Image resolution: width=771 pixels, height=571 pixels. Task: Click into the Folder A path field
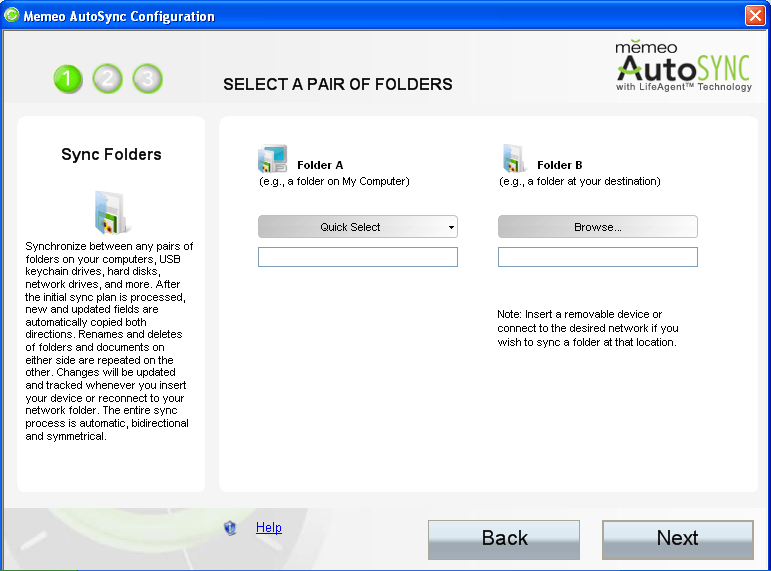tap(357, 257)
